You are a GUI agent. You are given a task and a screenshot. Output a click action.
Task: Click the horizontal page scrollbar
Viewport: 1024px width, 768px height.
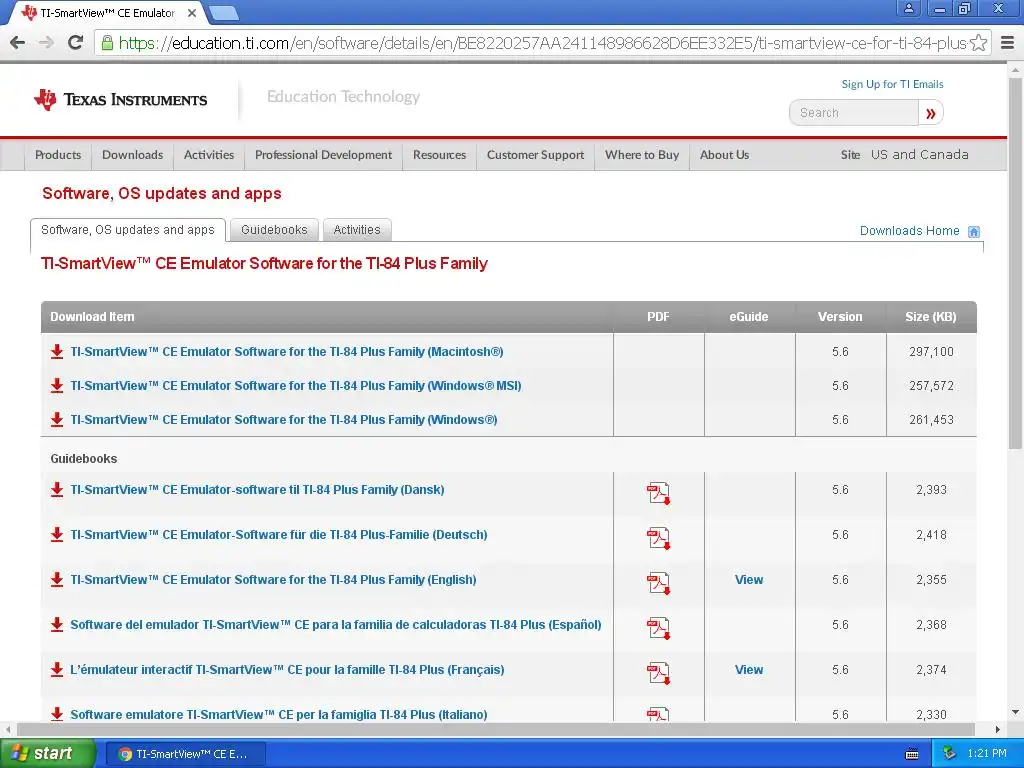[x=495, y=729]
